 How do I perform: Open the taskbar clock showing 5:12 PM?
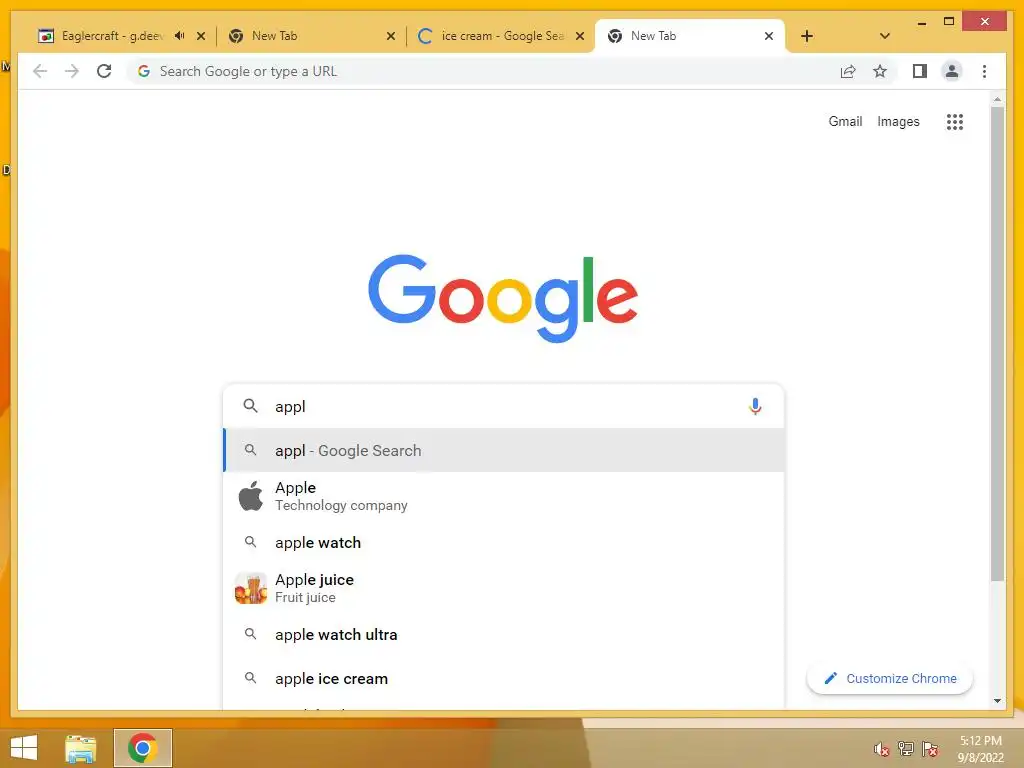coord(980,749)
